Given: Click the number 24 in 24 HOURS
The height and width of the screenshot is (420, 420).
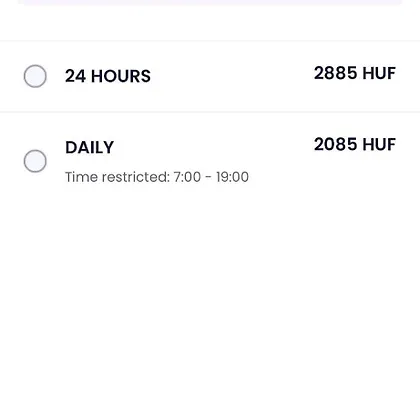Looking at the screenshot, I should (x=75, y=76).
